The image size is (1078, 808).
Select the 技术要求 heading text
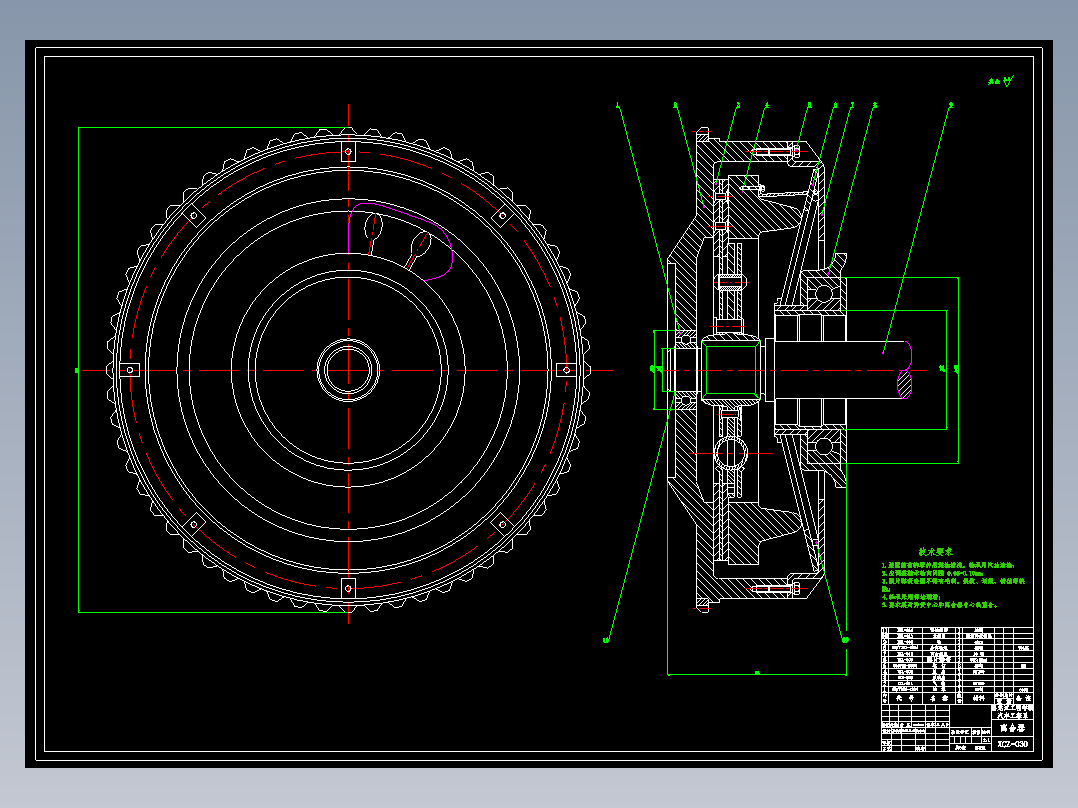[x=936, y=552]
